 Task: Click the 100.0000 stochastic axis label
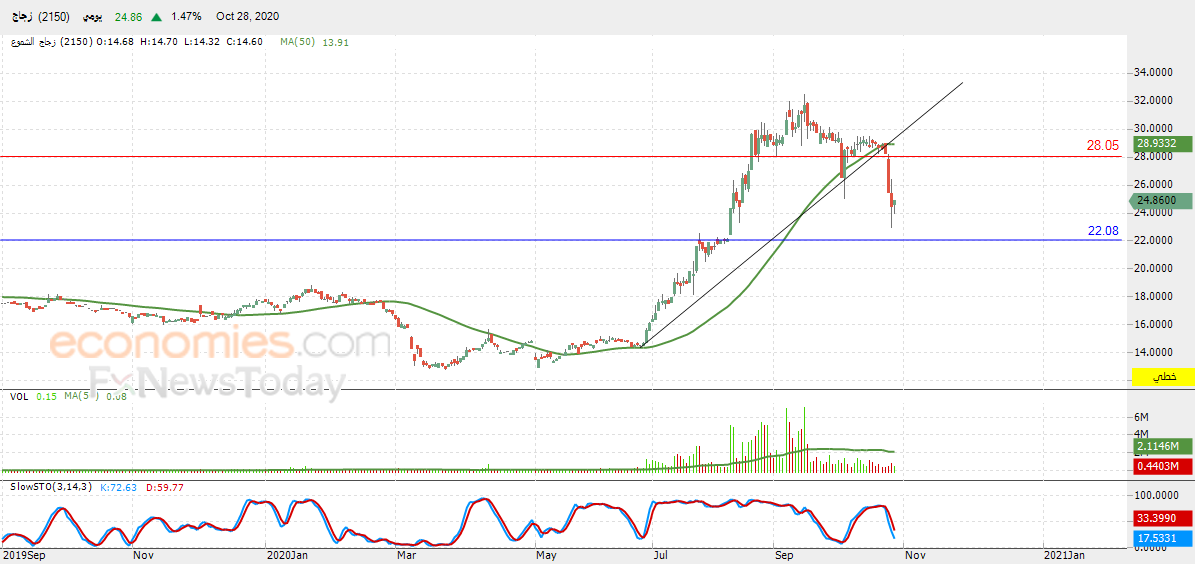click(1159, 495)
